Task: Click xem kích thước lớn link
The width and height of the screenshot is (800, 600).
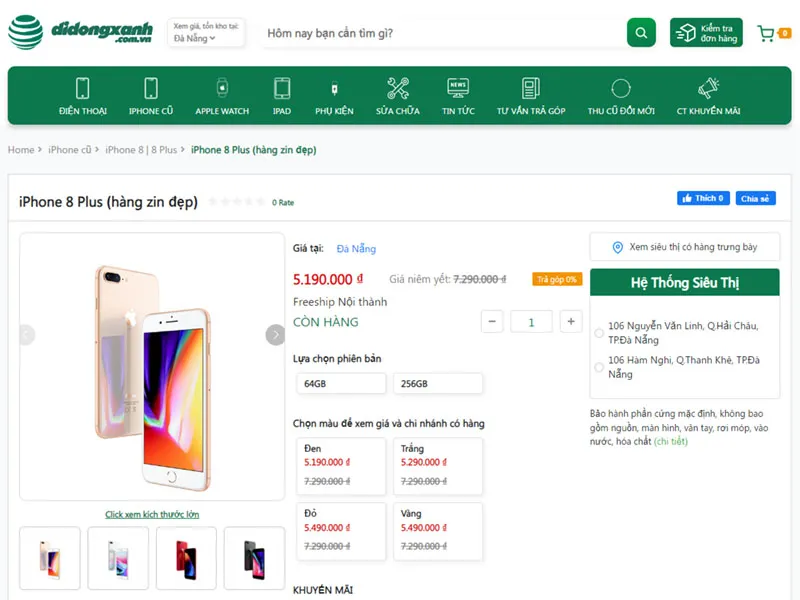Action: (152, 514)
